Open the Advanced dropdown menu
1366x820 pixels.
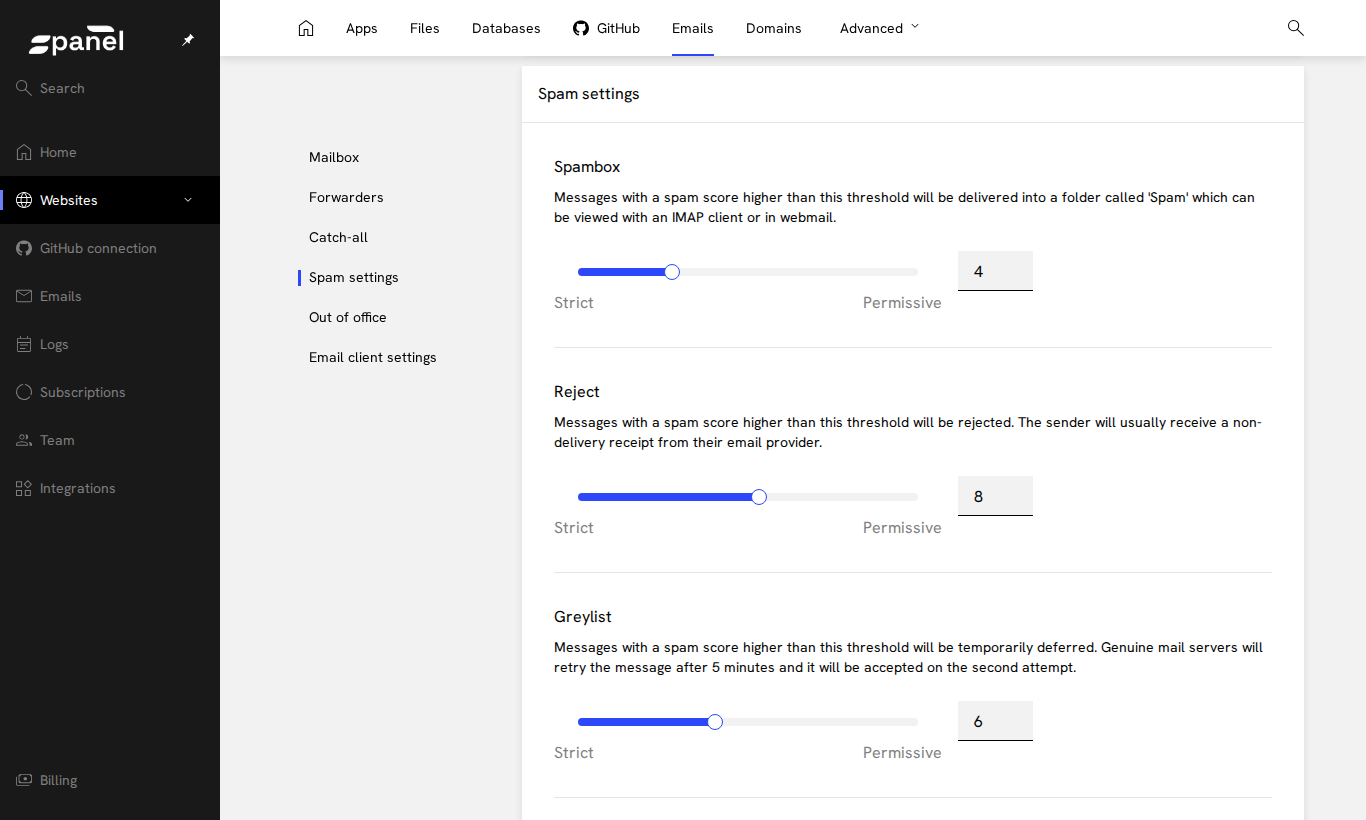(x=879, y=28)
